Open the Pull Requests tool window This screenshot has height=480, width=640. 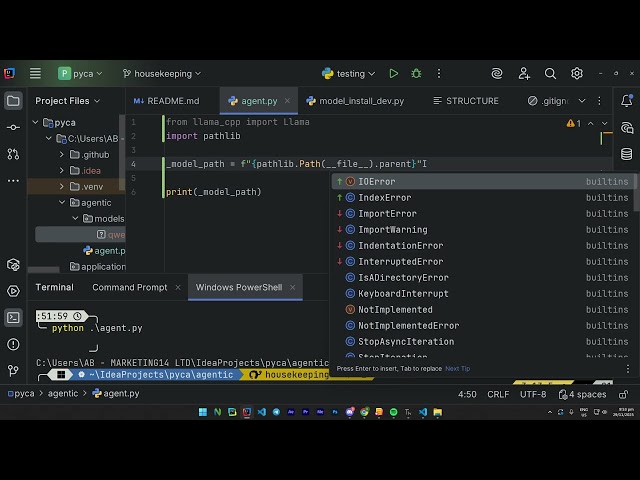pos(13,154)
